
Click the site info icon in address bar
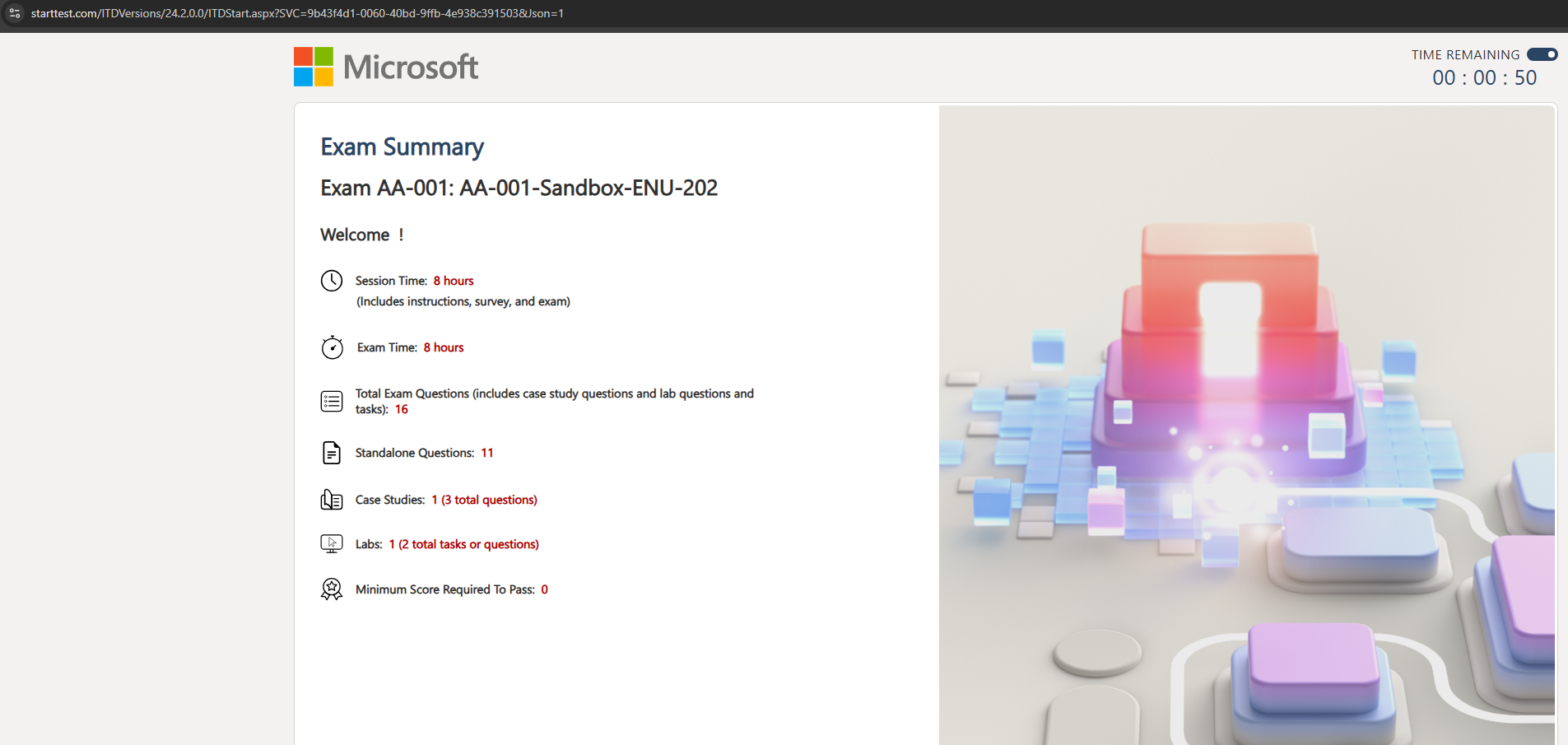tap(15, 13)
